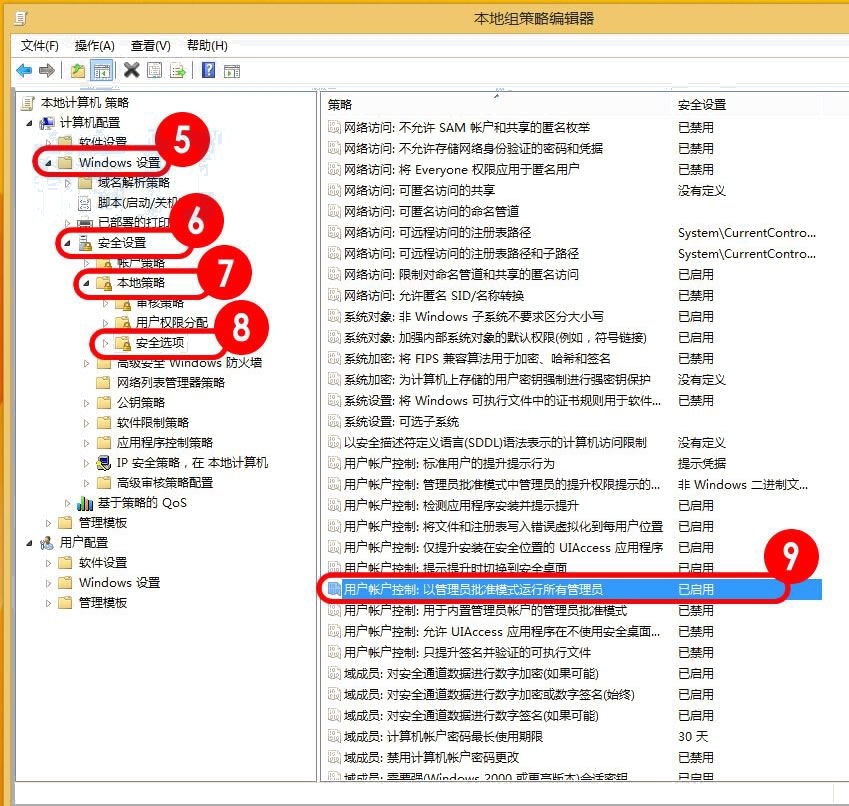Open Help via the question mark icon
The image size is (849, 806).
pyautogui.click(x=208, y=70)
